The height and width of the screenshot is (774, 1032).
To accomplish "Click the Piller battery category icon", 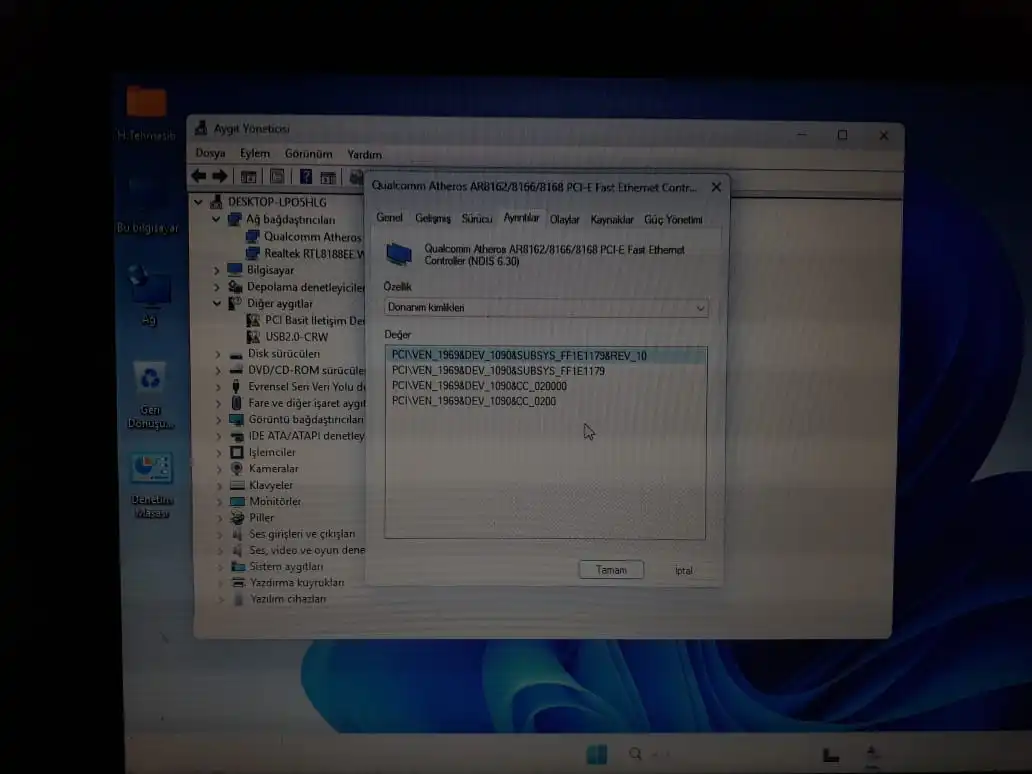I will pos(237,517).
